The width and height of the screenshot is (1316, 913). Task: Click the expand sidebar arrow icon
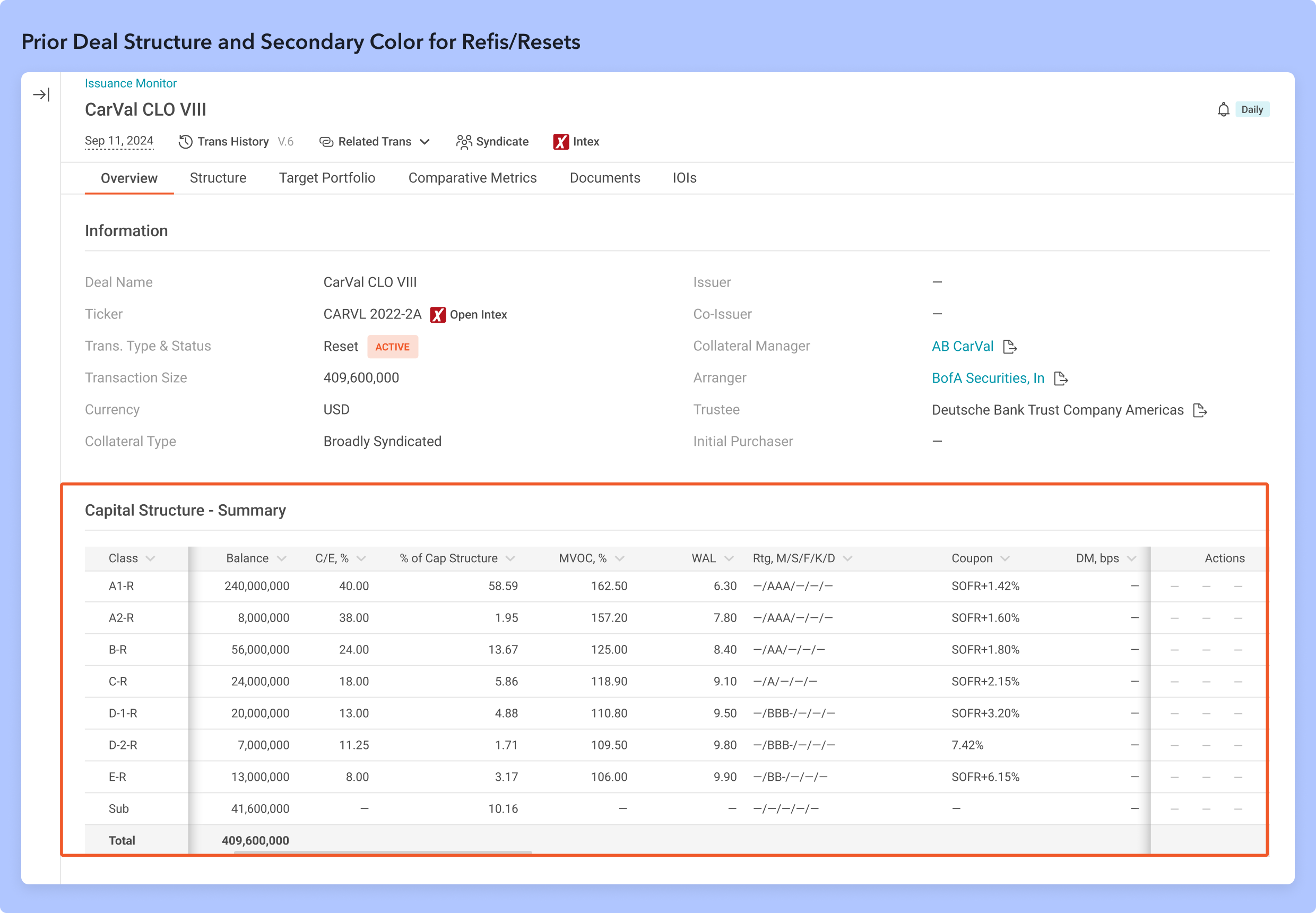41,94
